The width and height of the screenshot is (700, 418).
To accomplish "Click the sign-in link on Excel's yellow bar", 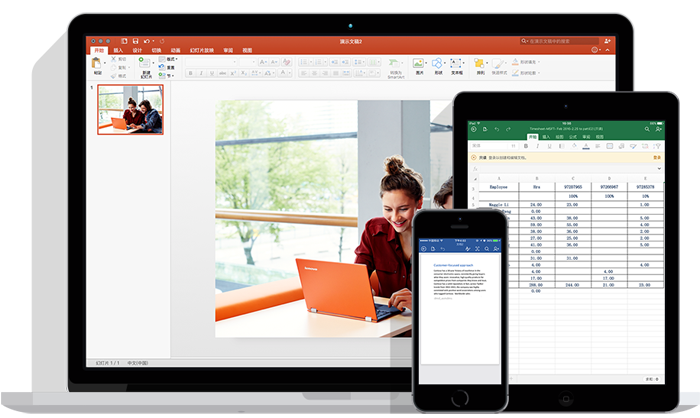I will click(x=656, y=158).
